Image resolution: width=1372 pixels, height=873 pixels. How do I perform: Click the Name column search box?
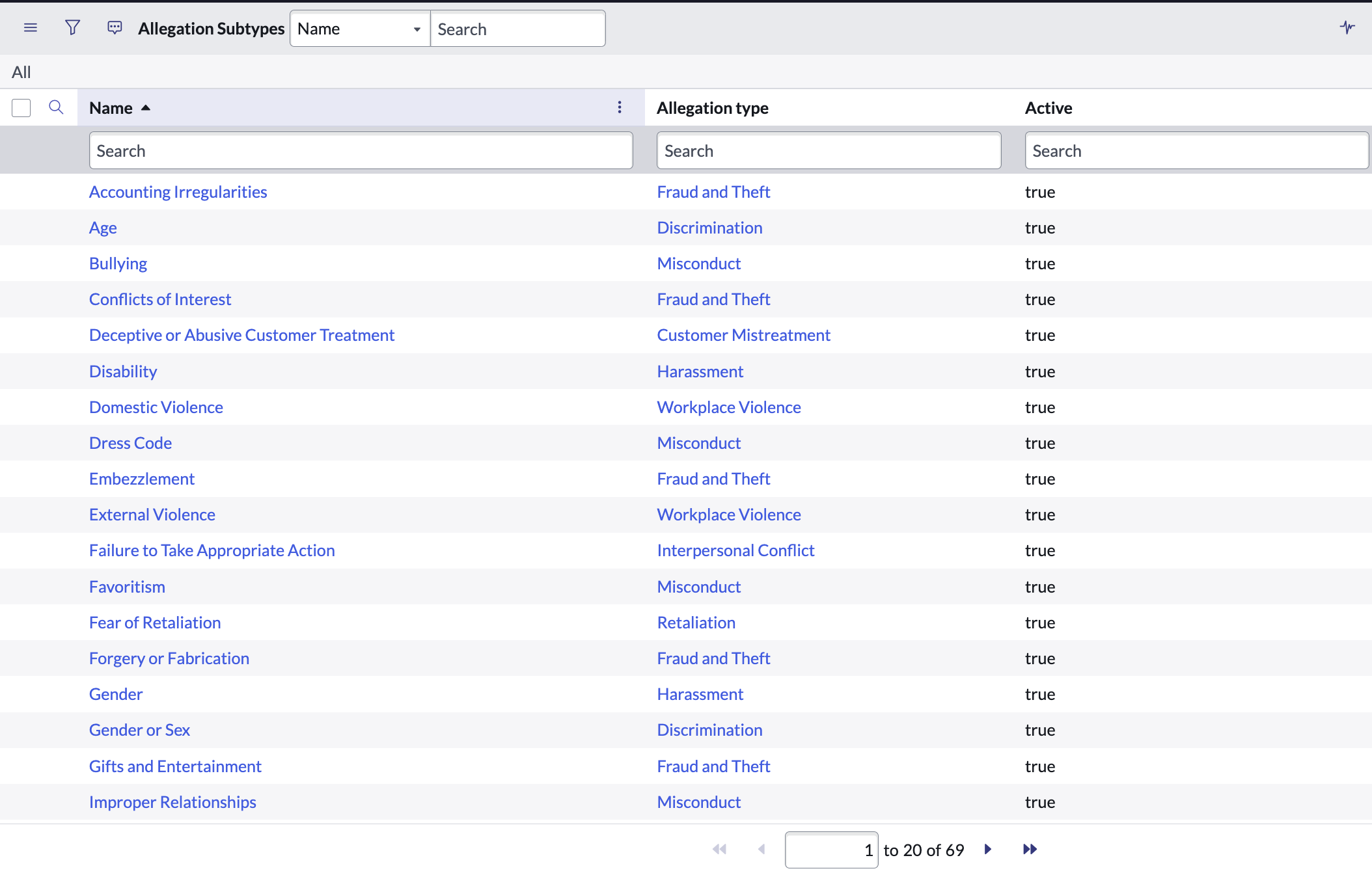[361, 151]
